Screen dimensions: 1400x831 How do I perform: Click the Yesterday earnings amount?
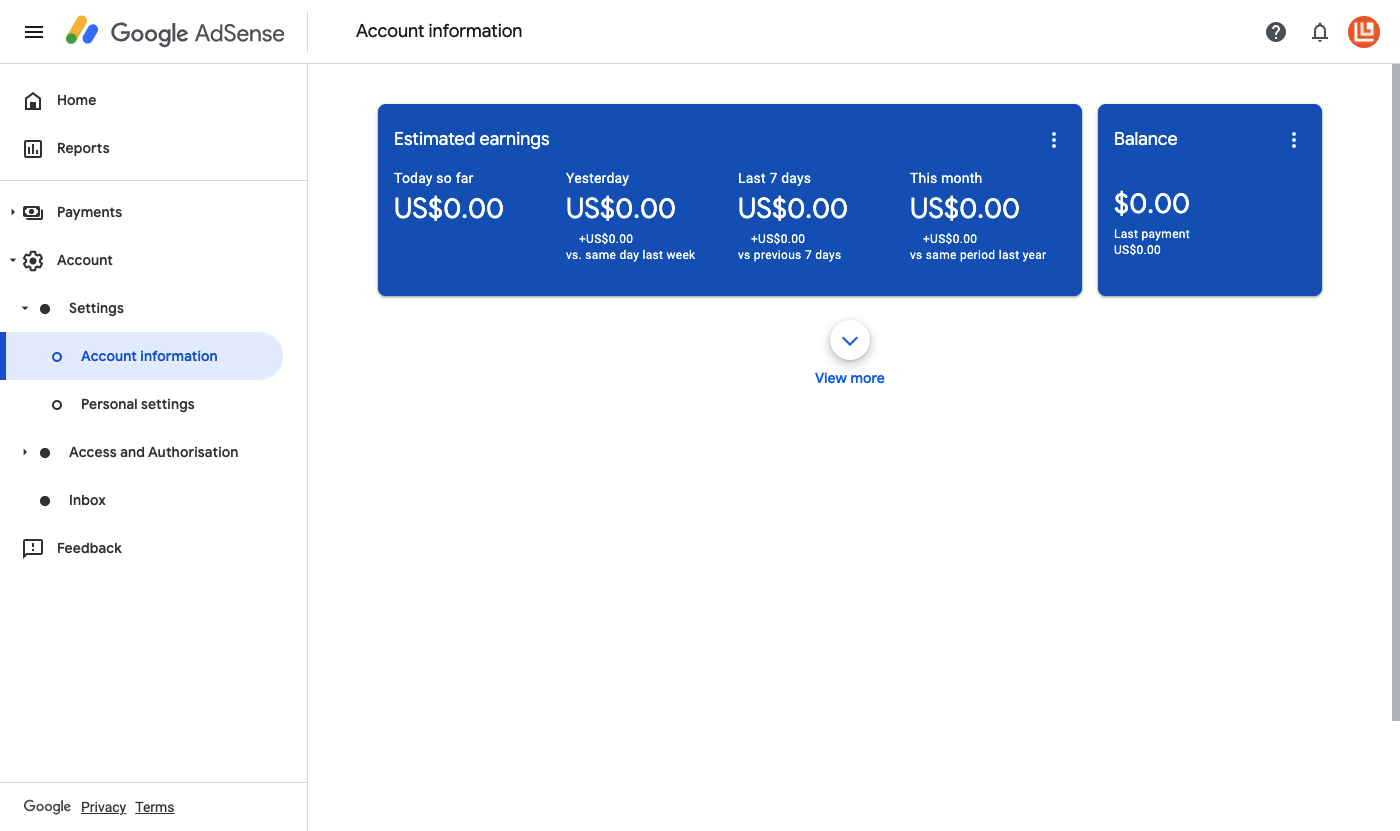point(621,209)
